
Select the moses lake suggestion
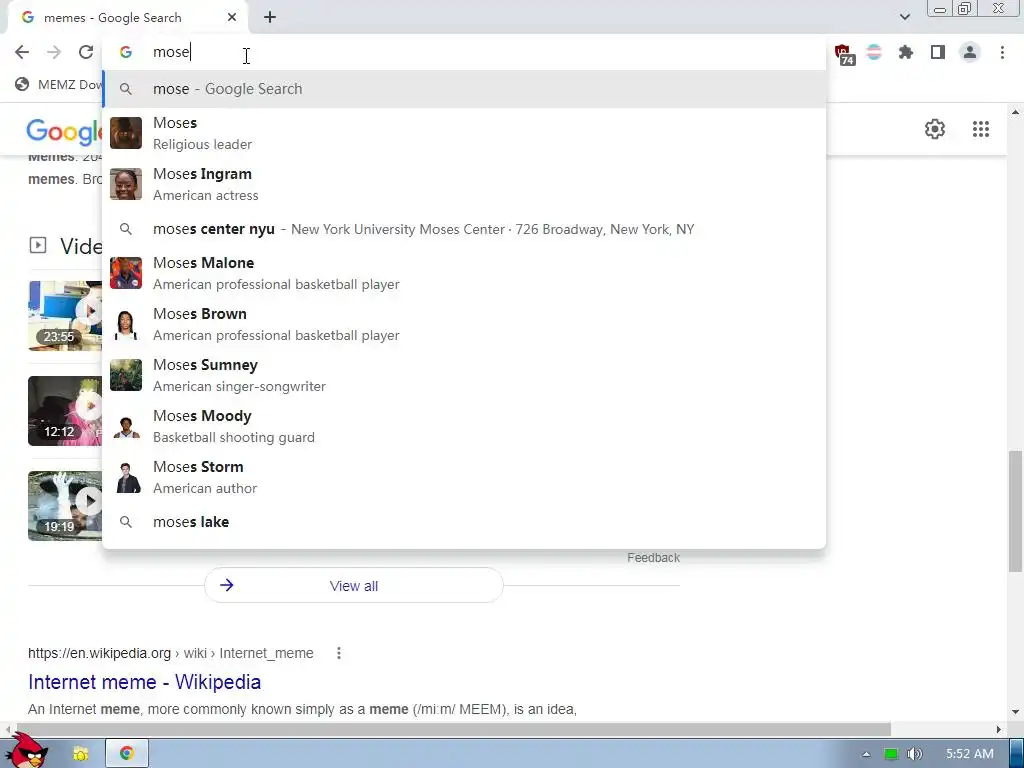point(464,522)
